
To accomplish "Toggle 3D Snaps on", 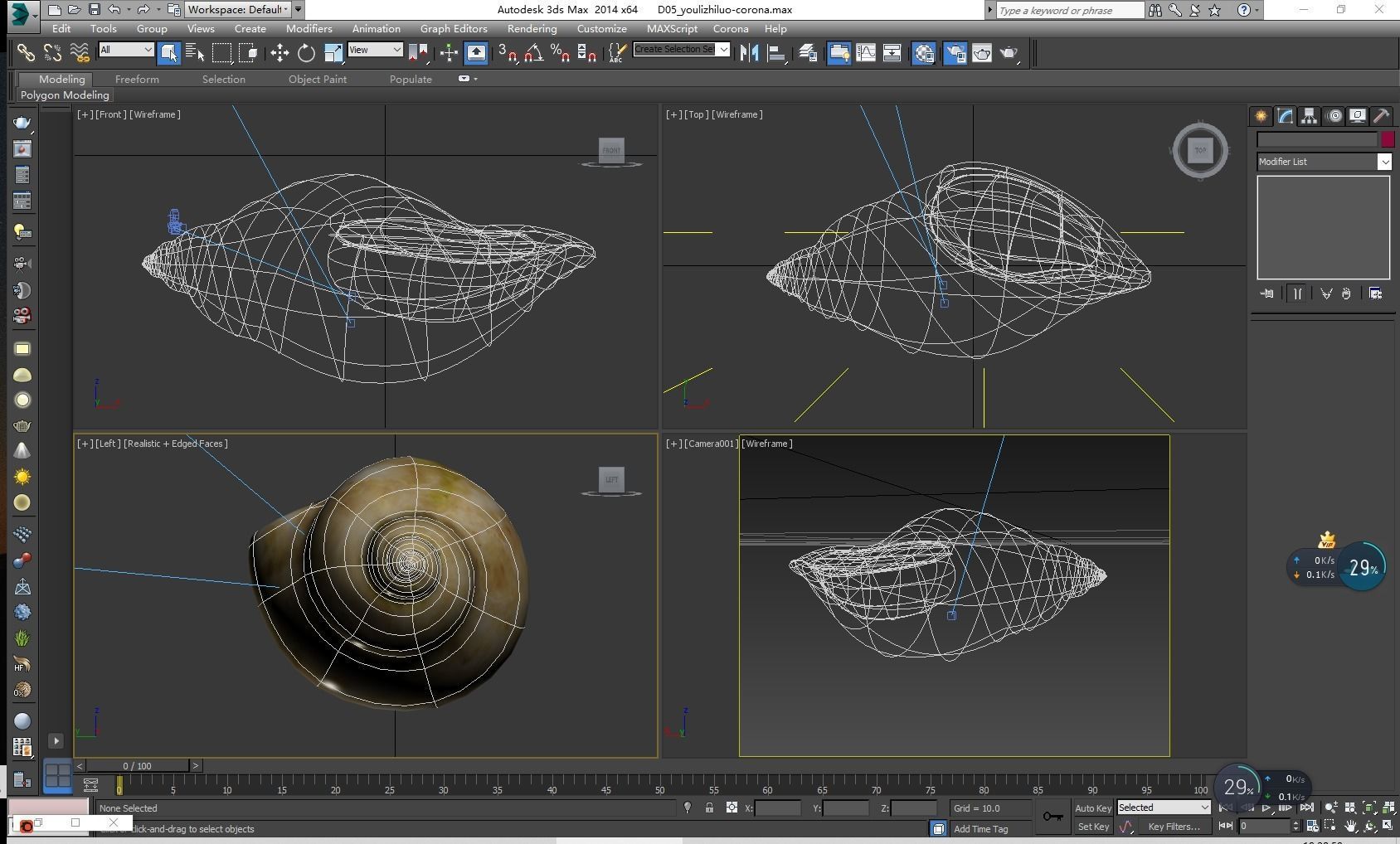I will 507,53.
